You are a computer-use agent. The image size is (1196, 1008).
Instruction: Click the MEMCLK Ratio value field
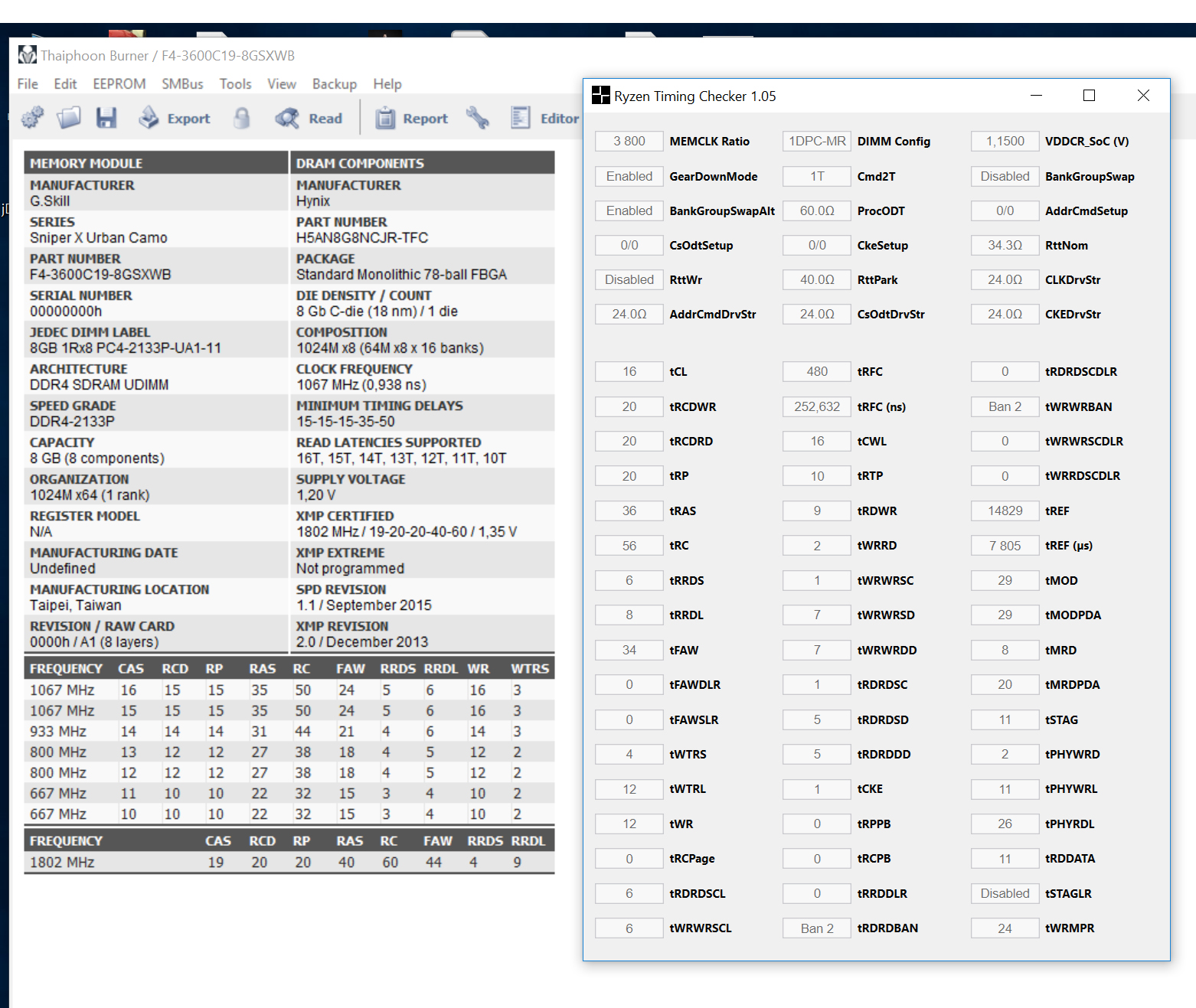(x=629, y=141)
